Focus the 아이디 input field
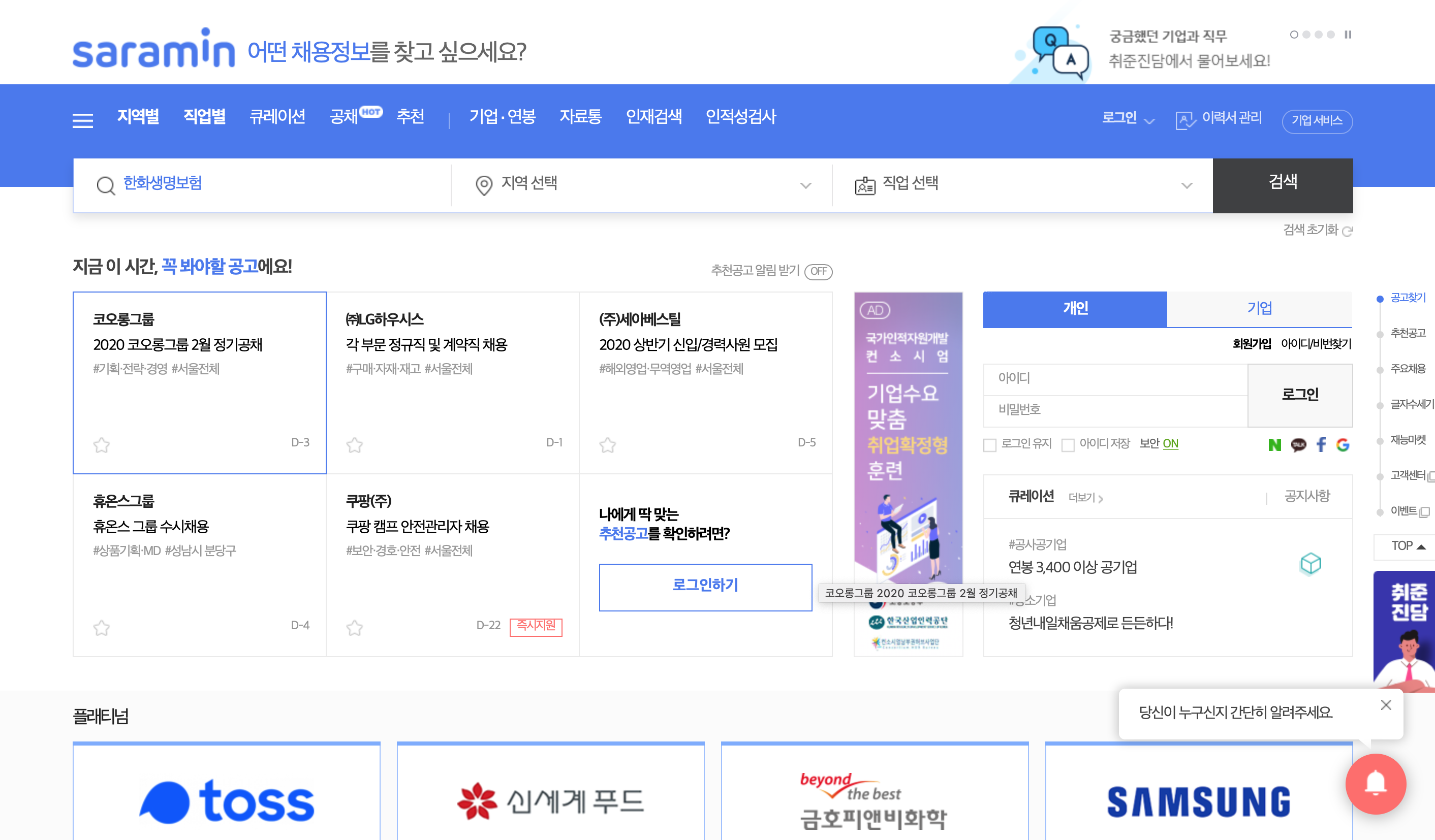1435x840 pixels. tap(1115, 379)
